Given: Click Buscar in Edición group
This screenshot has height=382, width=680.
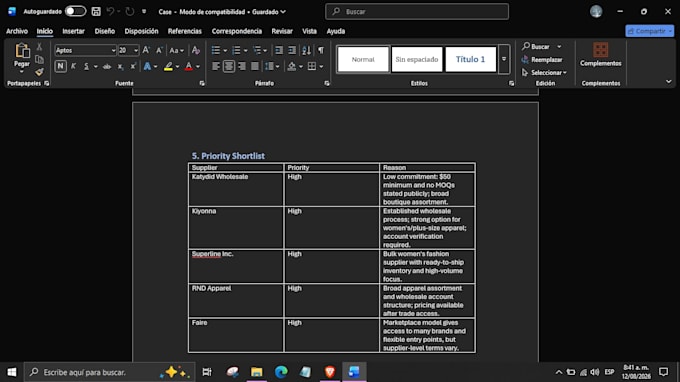Looking at the screenshot, I should pyautogui.click(x=536, y=46).
